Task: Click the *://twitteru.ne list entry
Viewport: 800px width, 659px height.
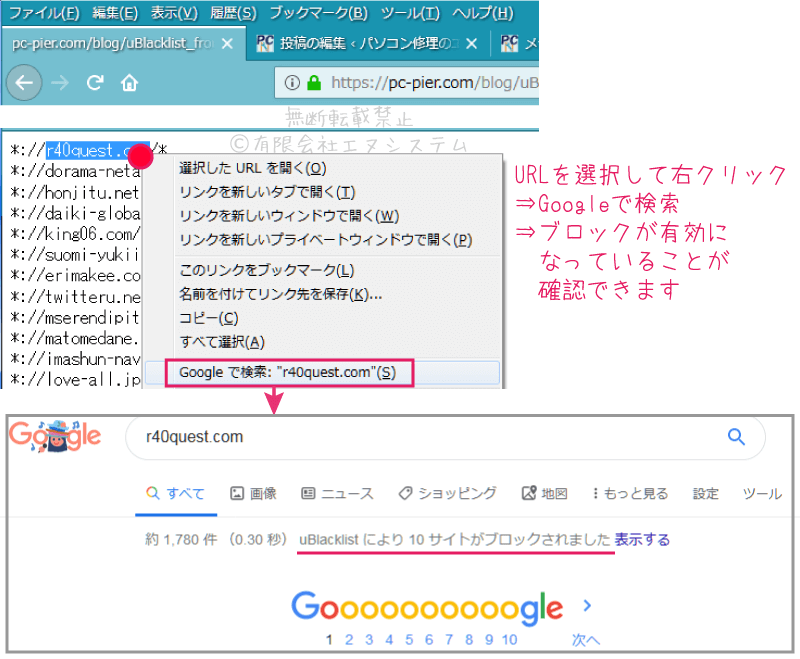Action: click(75, 297)
